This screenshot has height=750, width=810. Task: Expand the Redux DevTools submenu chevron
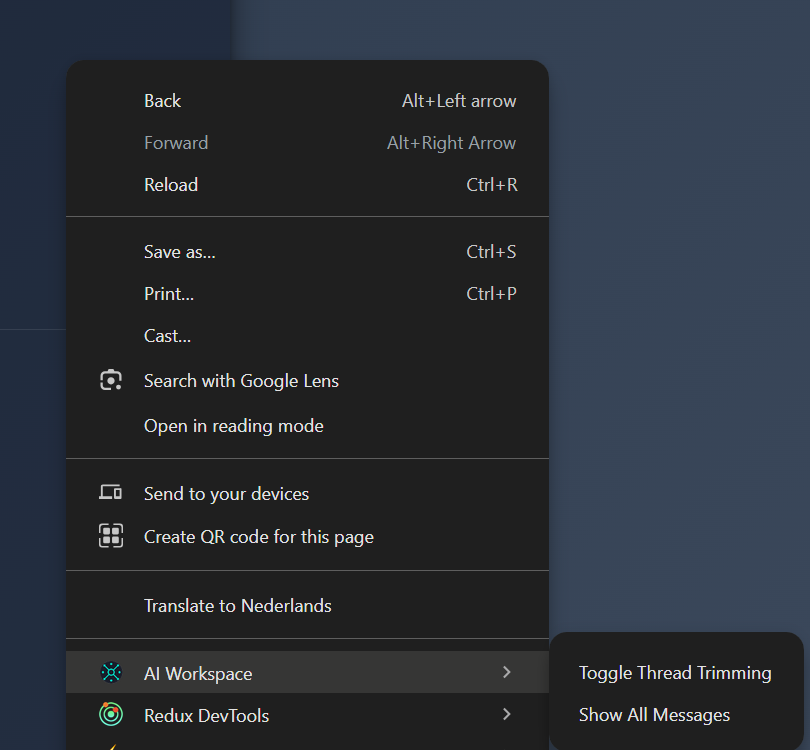(x=506, y=715)
